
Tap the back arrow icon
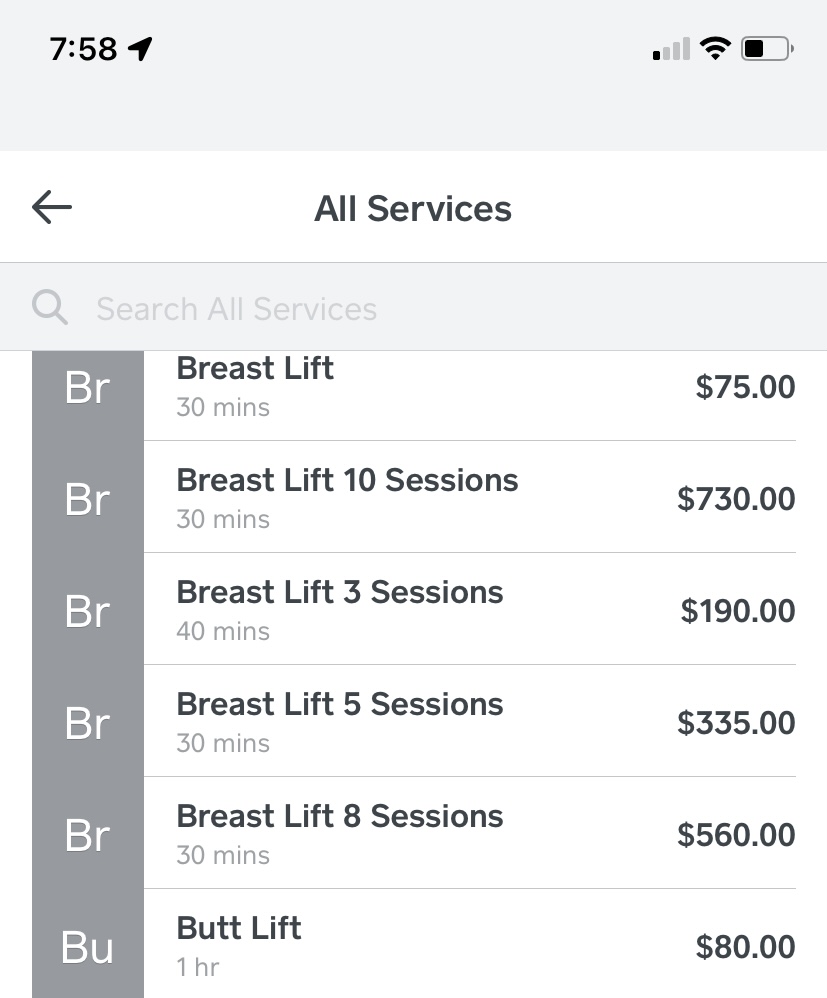pyautogui.click(x=52, y=207)
